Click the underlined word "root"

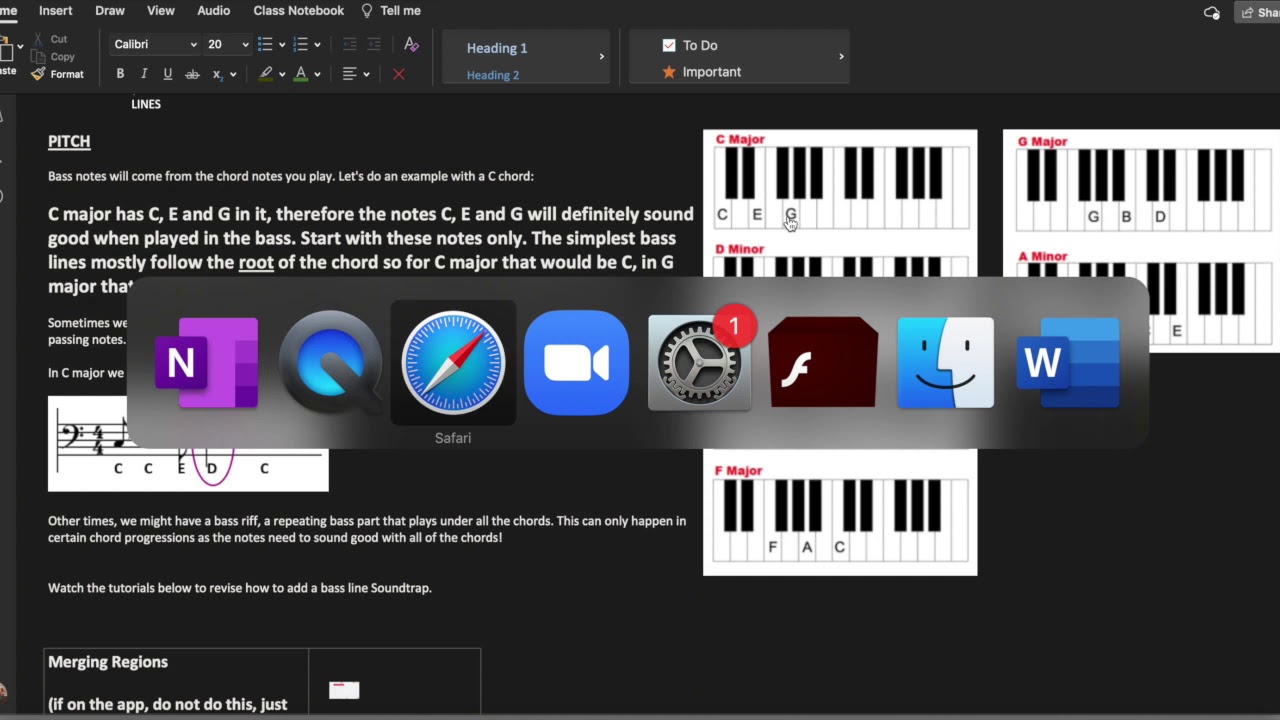256,263
